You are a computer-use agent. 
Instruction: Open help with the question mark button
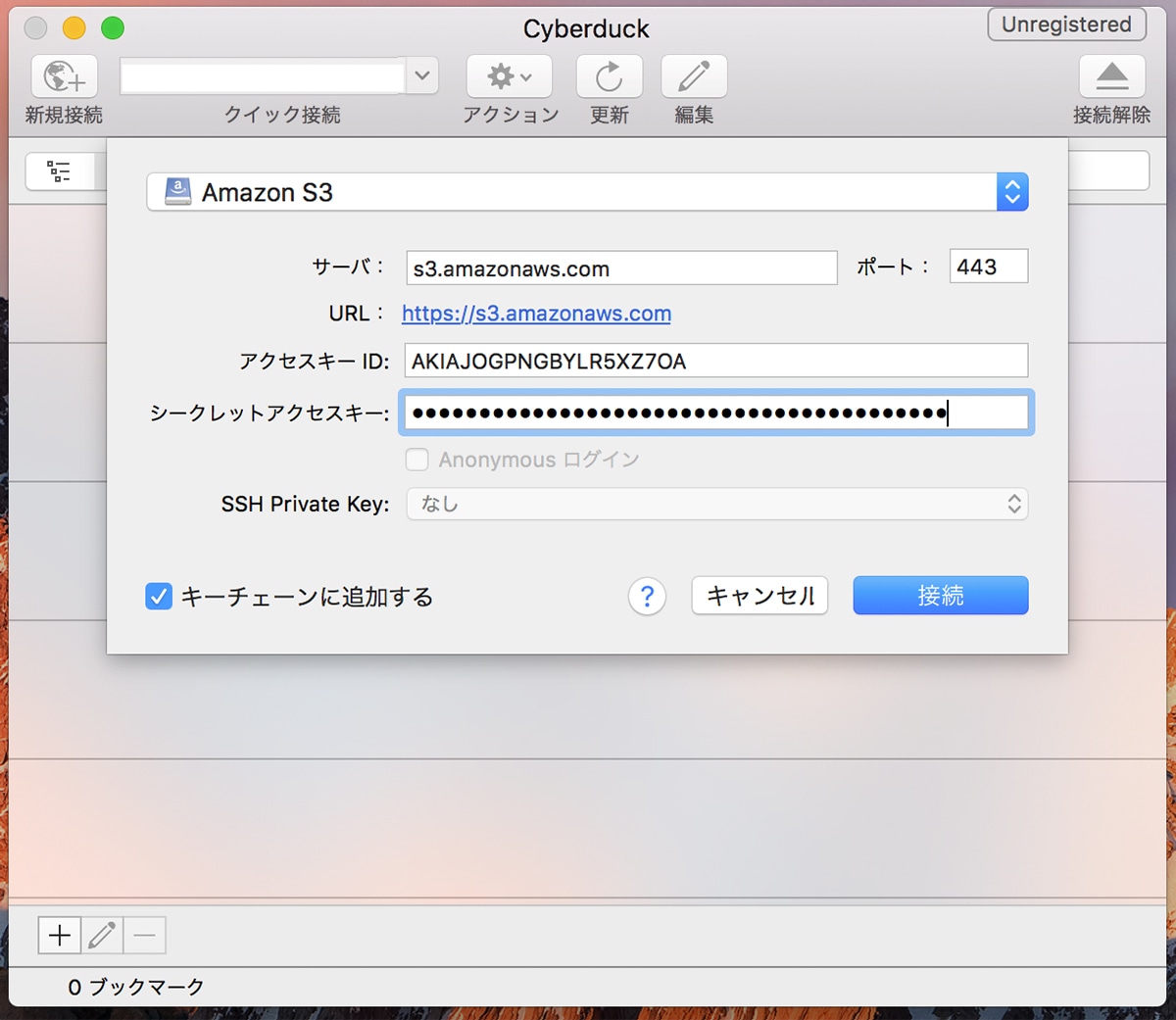click(x=647, y=596)
